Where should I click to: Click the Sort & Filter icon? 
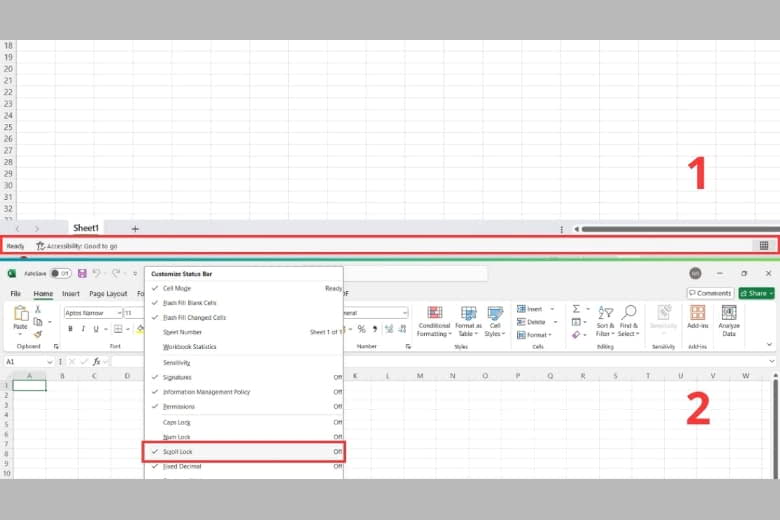605,314
